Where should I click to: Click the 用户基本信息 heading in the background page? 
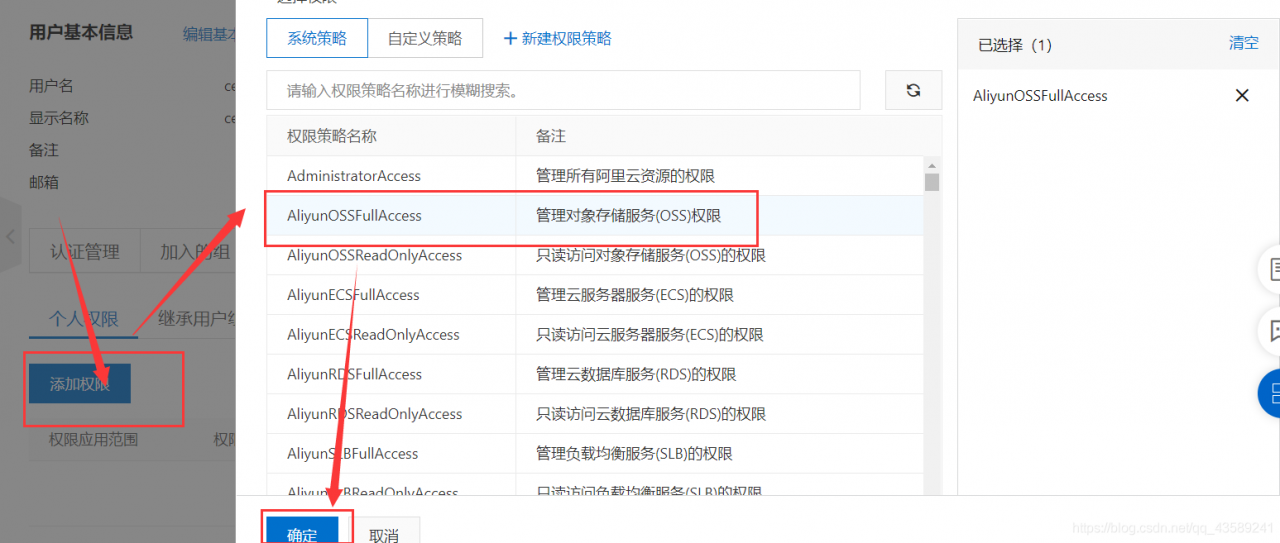pos(81,32)
